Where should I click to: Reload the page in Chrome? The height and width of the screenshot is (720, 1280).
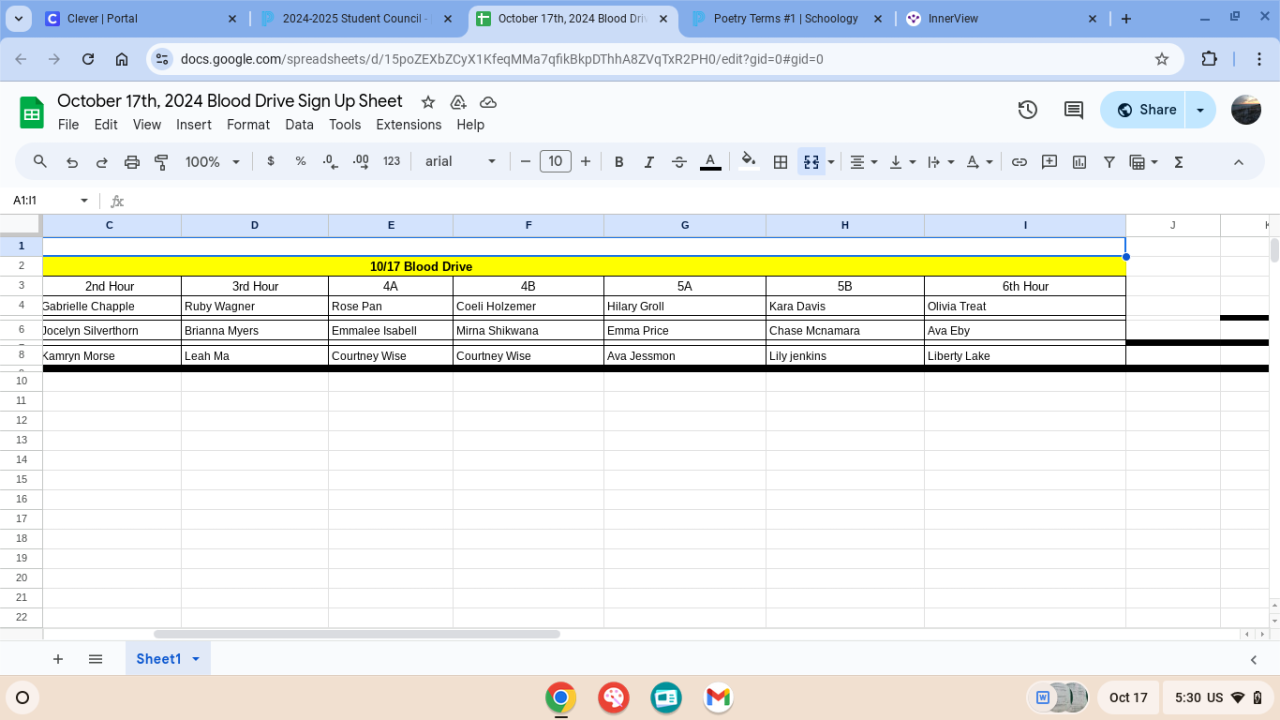[x=88, y=59]
